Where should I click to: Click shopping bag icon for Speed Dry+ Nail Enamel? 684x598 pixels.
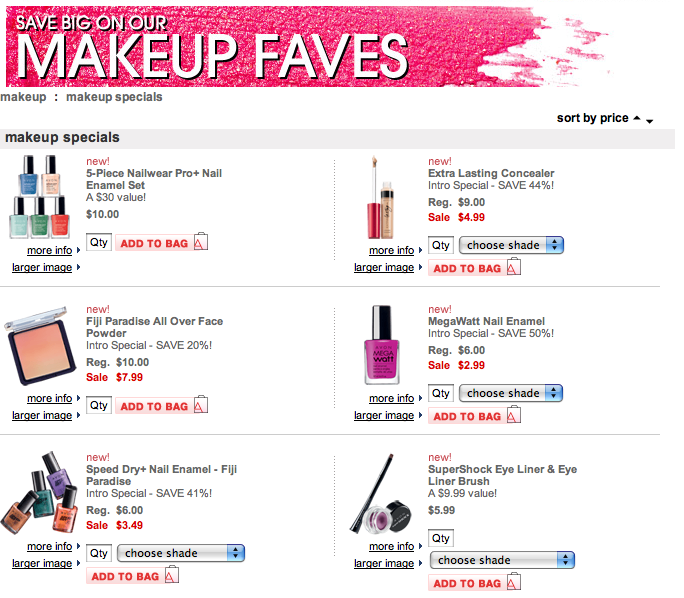172,574
